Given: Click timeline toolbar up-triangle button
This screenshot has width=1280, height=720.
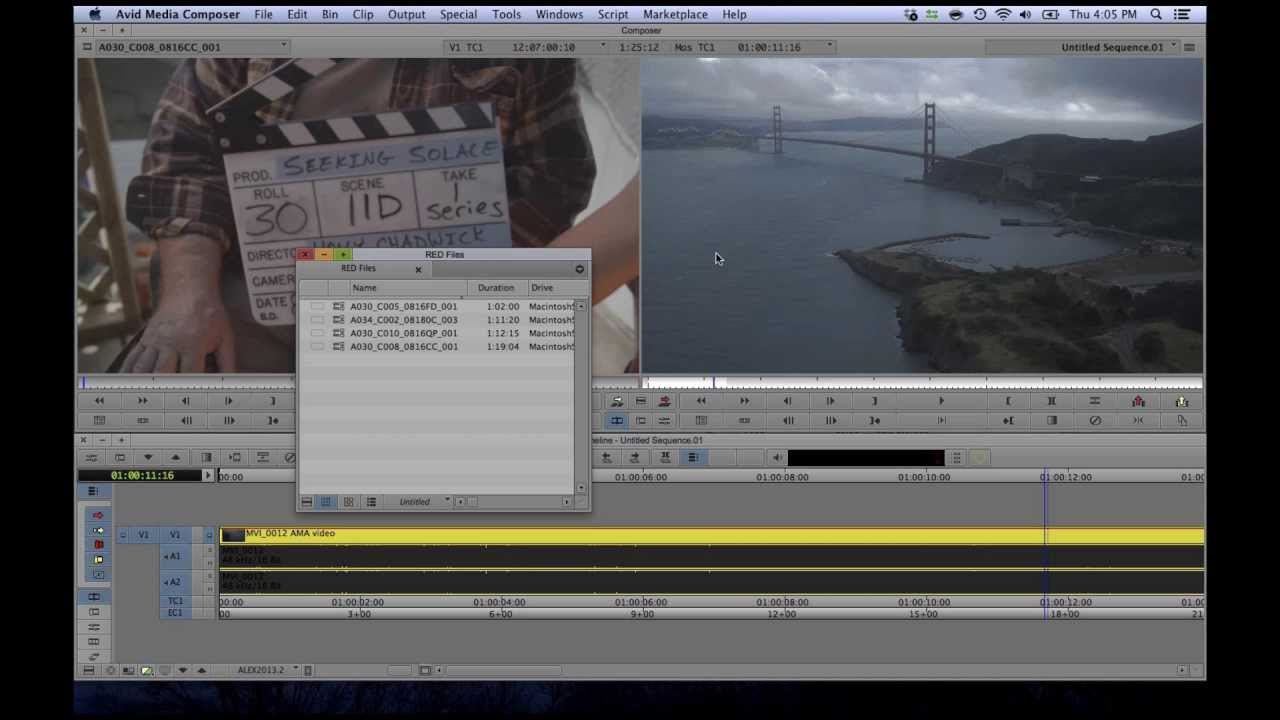Looking at the screenshot, I should pos(175,458).
